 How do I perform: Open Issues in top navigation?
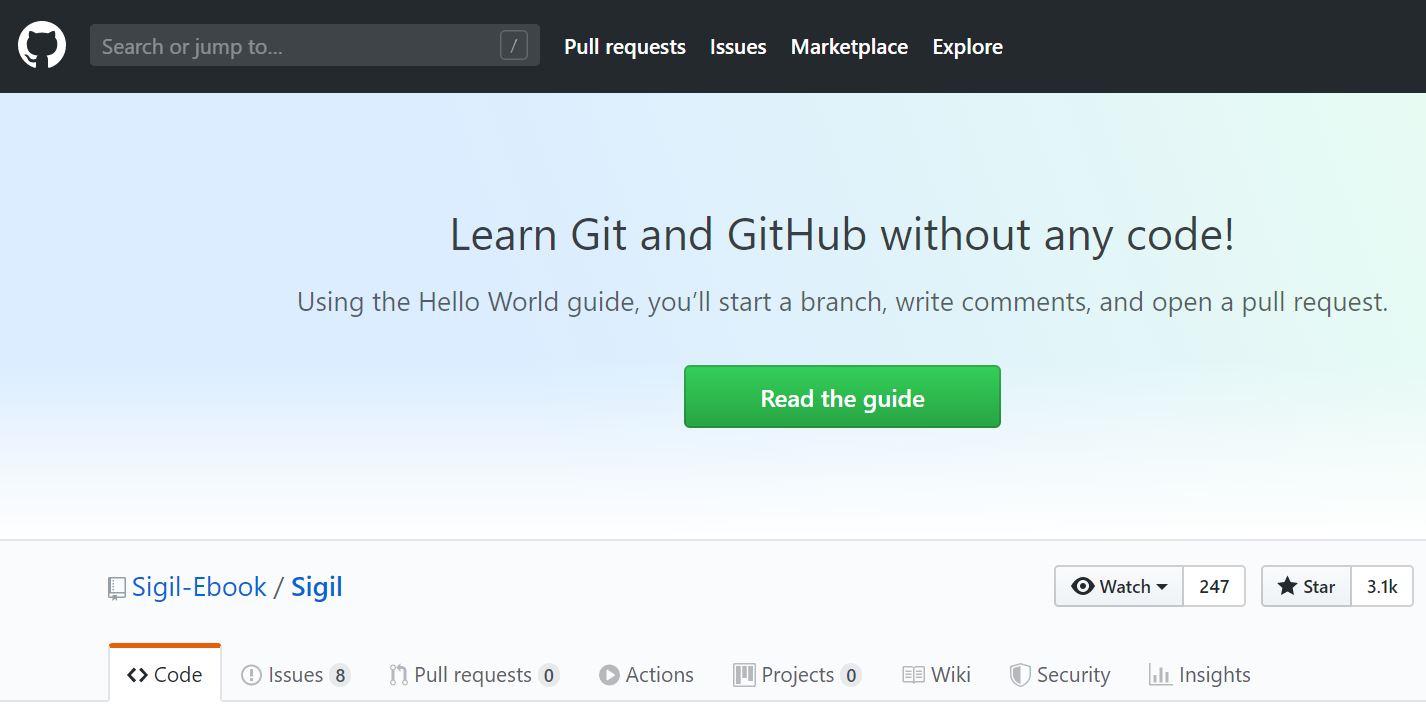[738, 47]
